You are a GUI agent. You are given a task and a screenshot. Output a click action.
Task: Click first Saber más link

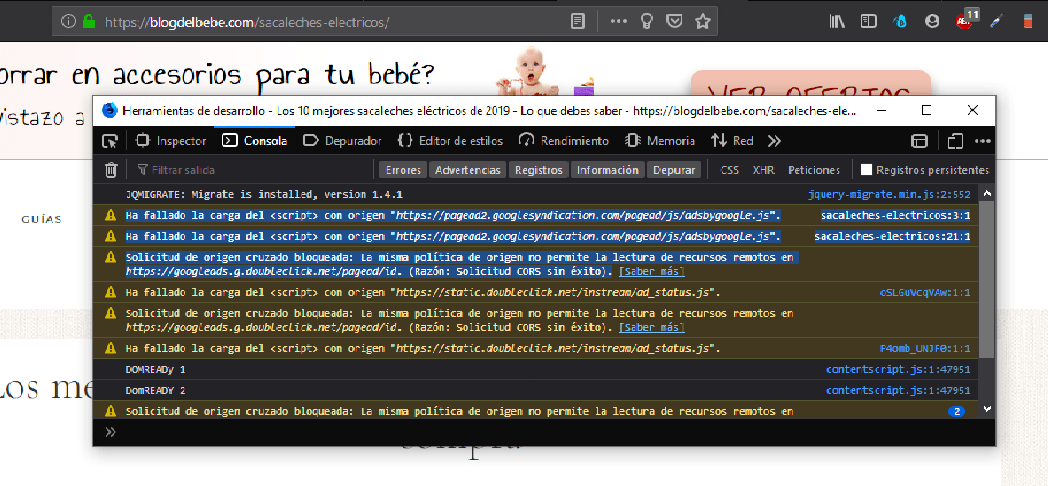(x=652, y=271)
